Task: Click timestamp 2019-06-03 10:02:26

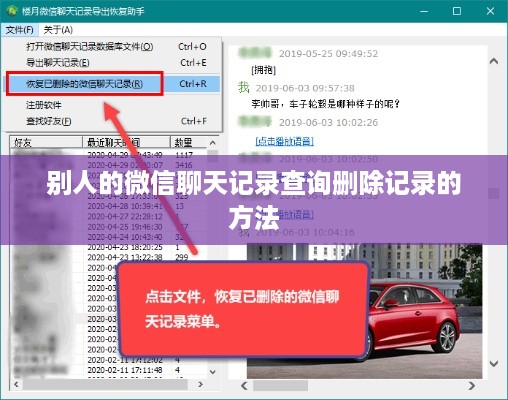Action: [328, 122]
